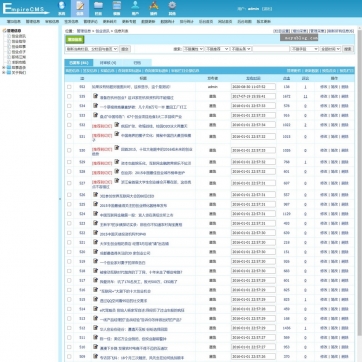362x362 pixels.
Task: Click the title image icon in row 520
Action: click(96, 251)
